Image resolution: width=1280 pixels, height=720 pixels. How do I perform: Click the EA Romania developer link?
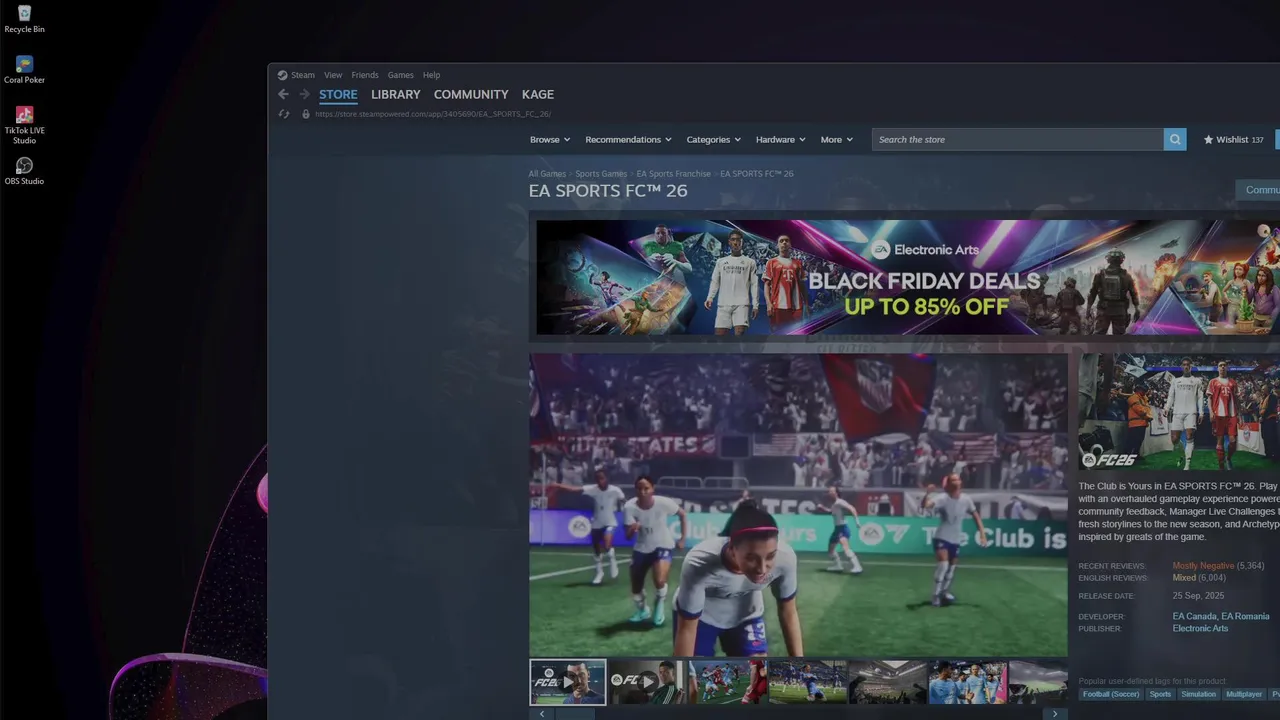(x=1245, y=617)
